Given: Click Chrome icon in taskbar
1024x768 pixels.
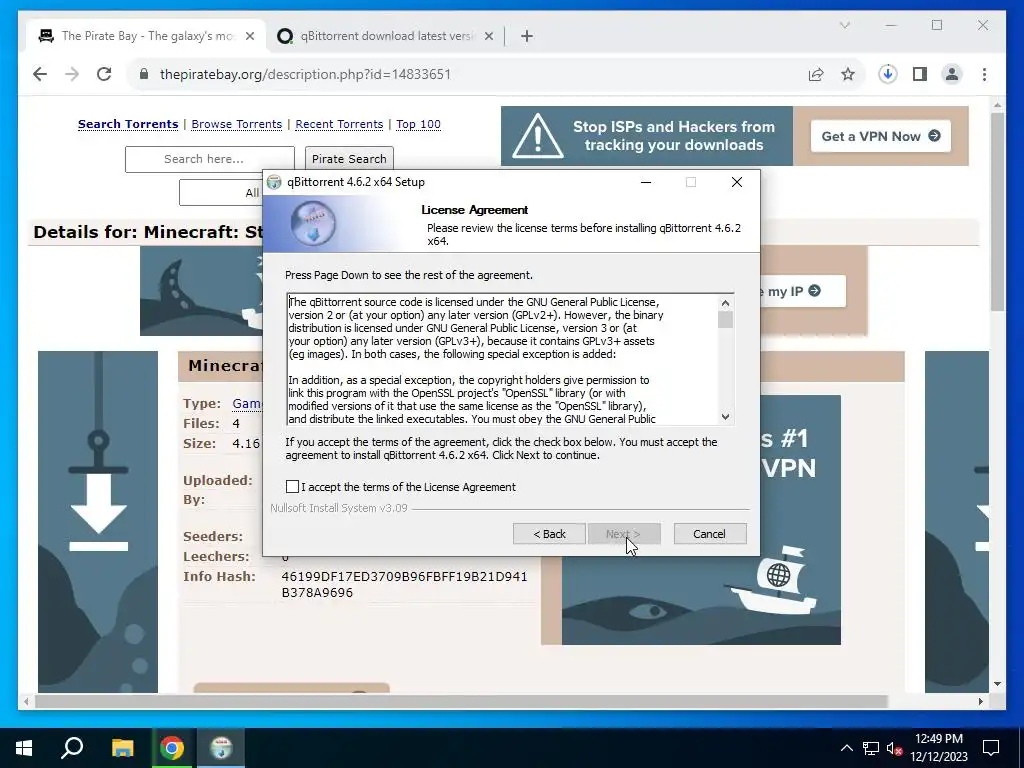Looking at the screenshot, I should pos(172,748).
